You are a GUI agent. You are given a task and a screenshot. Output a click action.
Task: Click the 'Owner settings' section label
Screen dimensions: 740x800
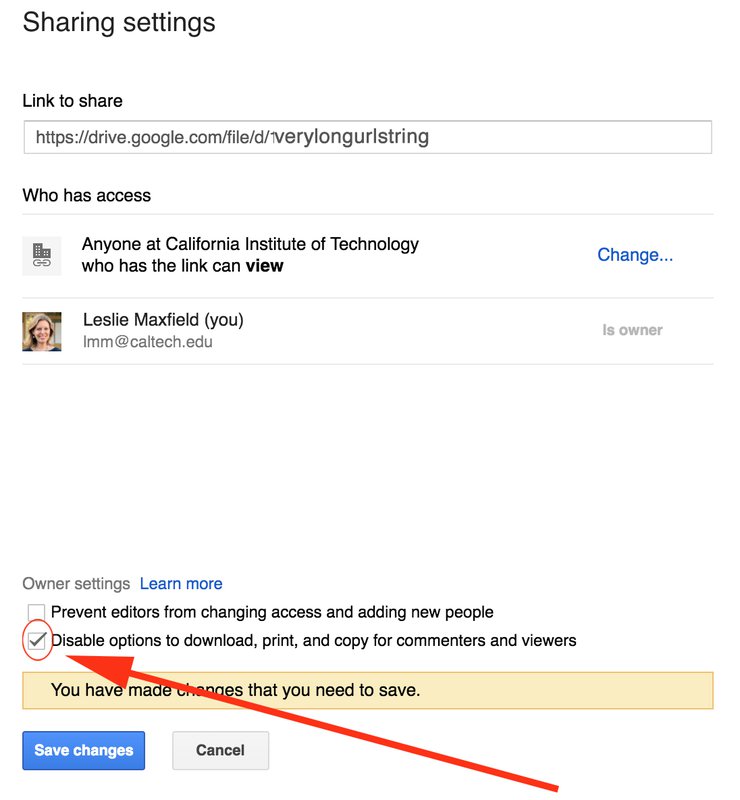click(x=76, y=584)
